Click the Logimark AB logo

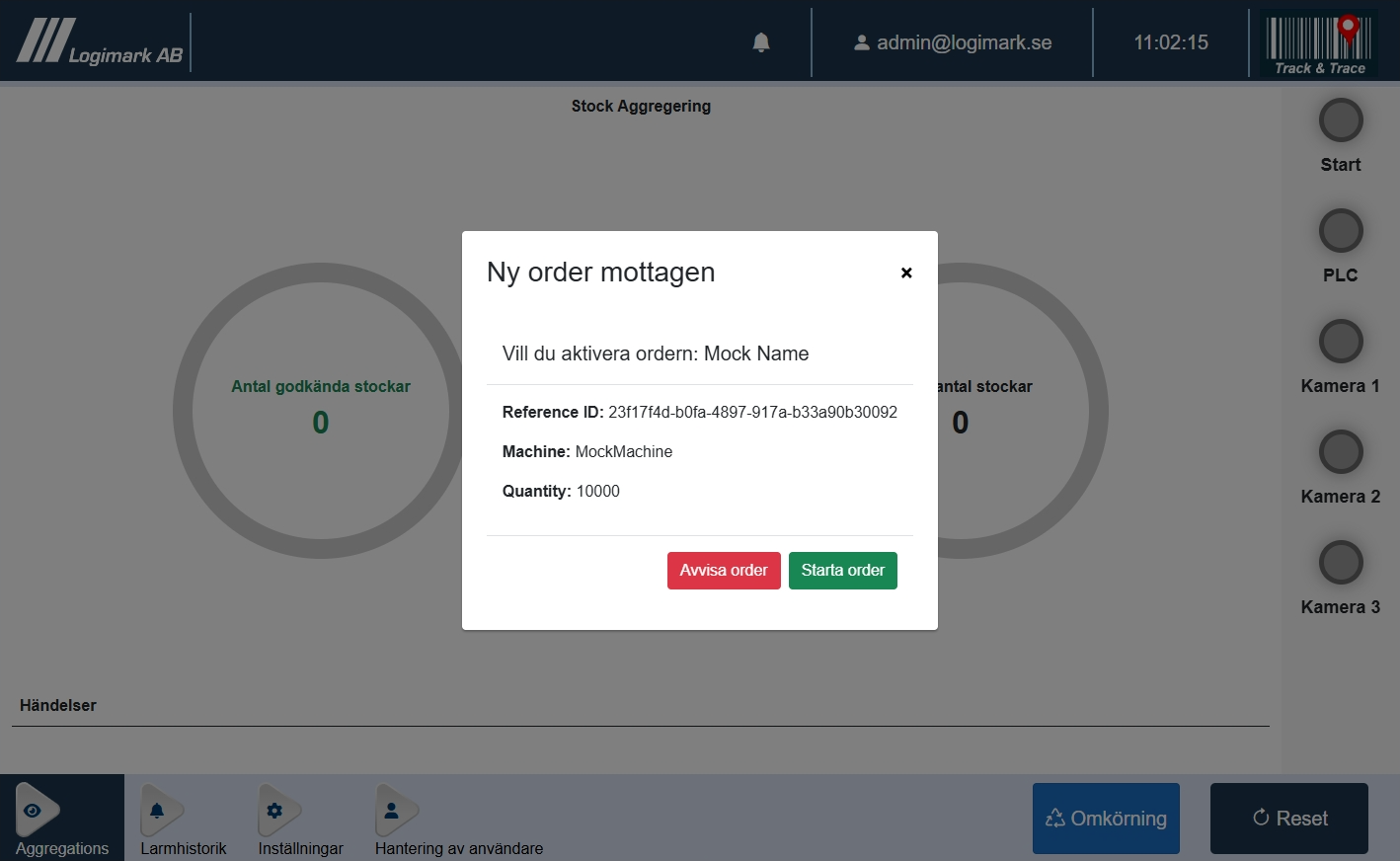[x=101, y=42]
